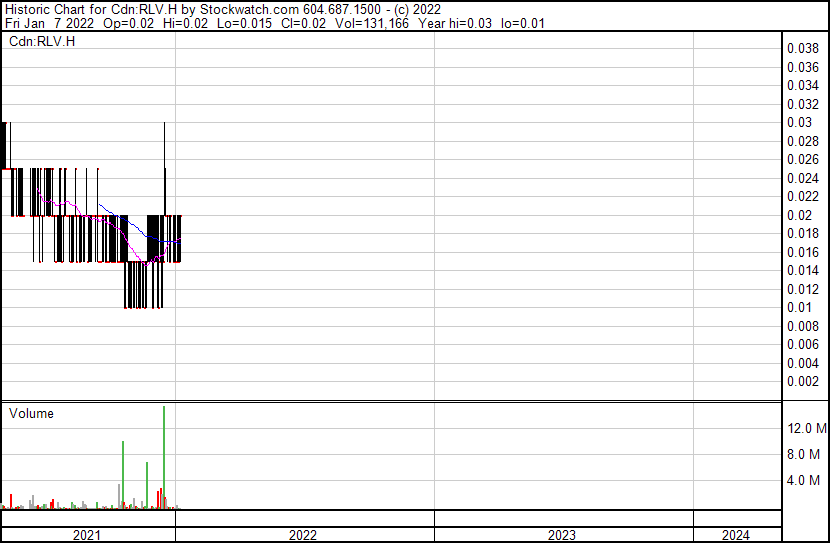
Task: Click the 0.02 price axis label
Action: click(799, 215)
